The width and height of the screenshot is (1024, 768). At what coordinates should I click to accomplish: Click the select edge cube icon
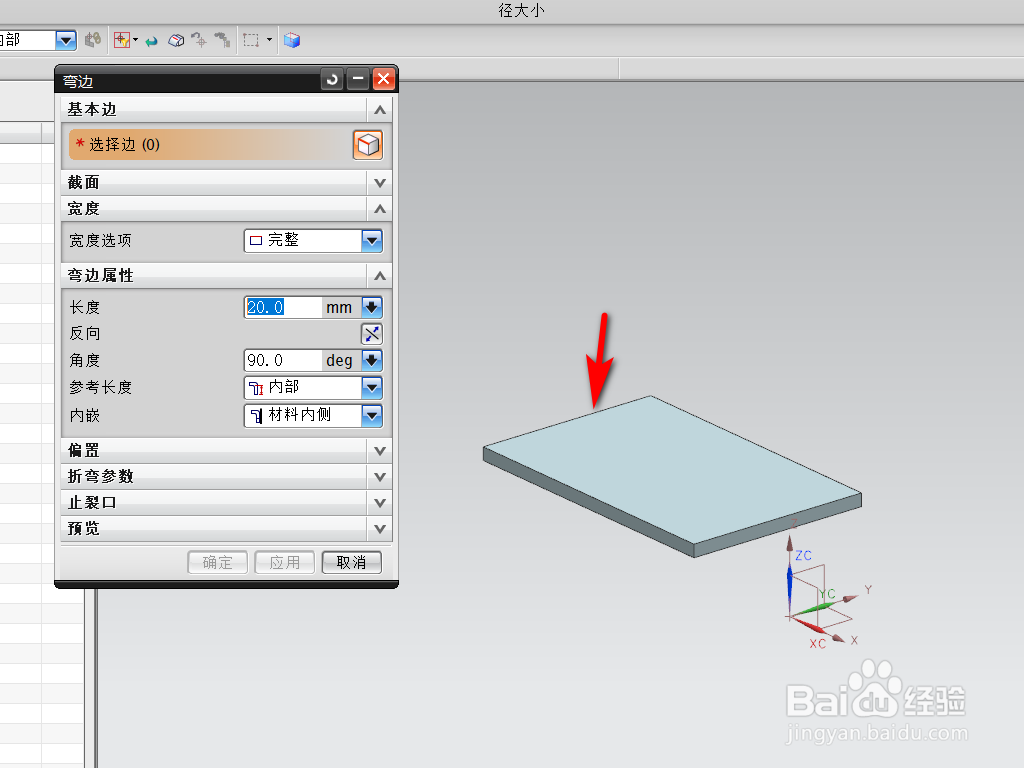(x=368, y=145)
